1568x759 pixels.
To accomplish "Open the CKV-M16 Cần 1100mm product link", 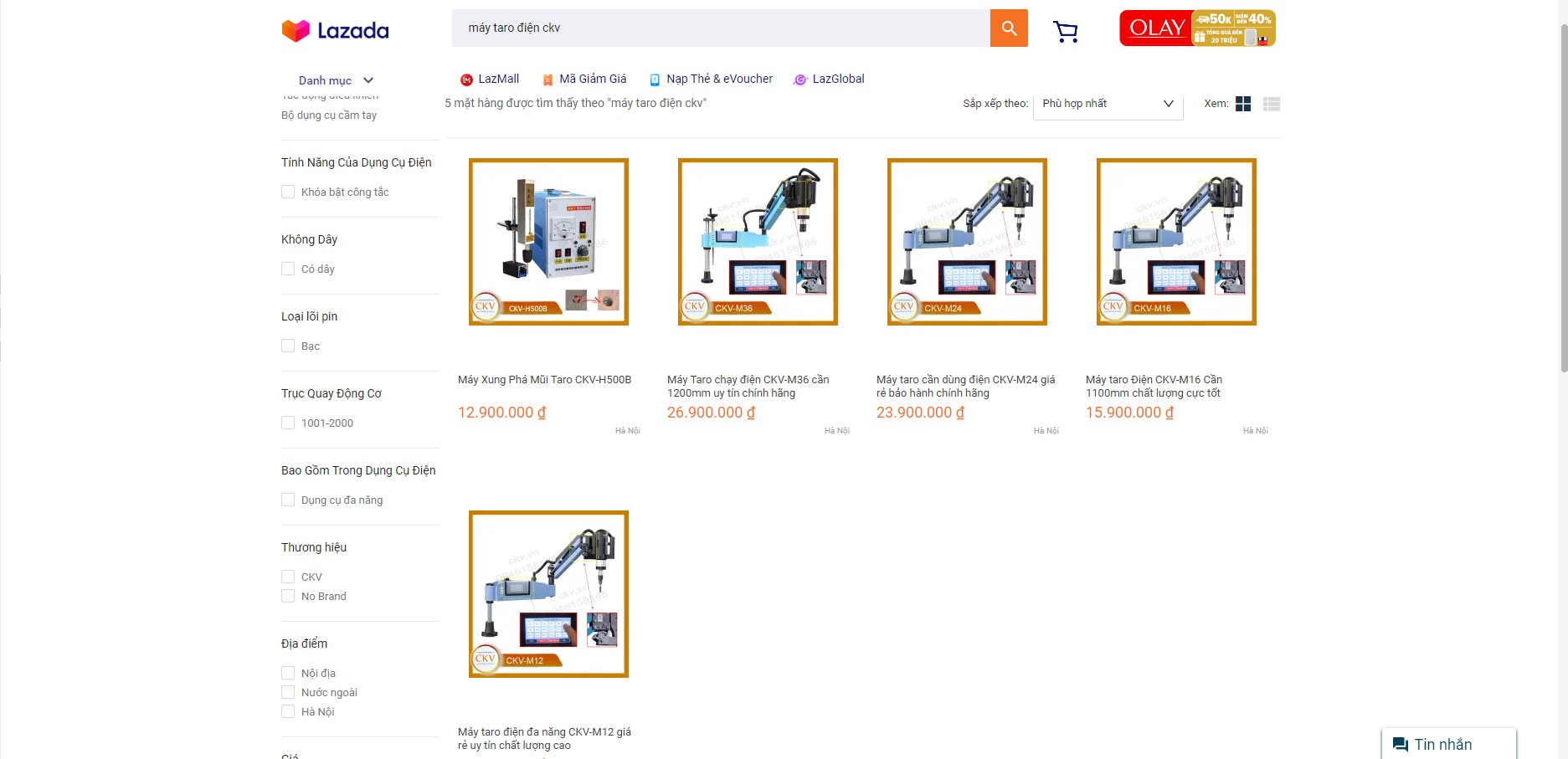I will [x=1154, y=387].
